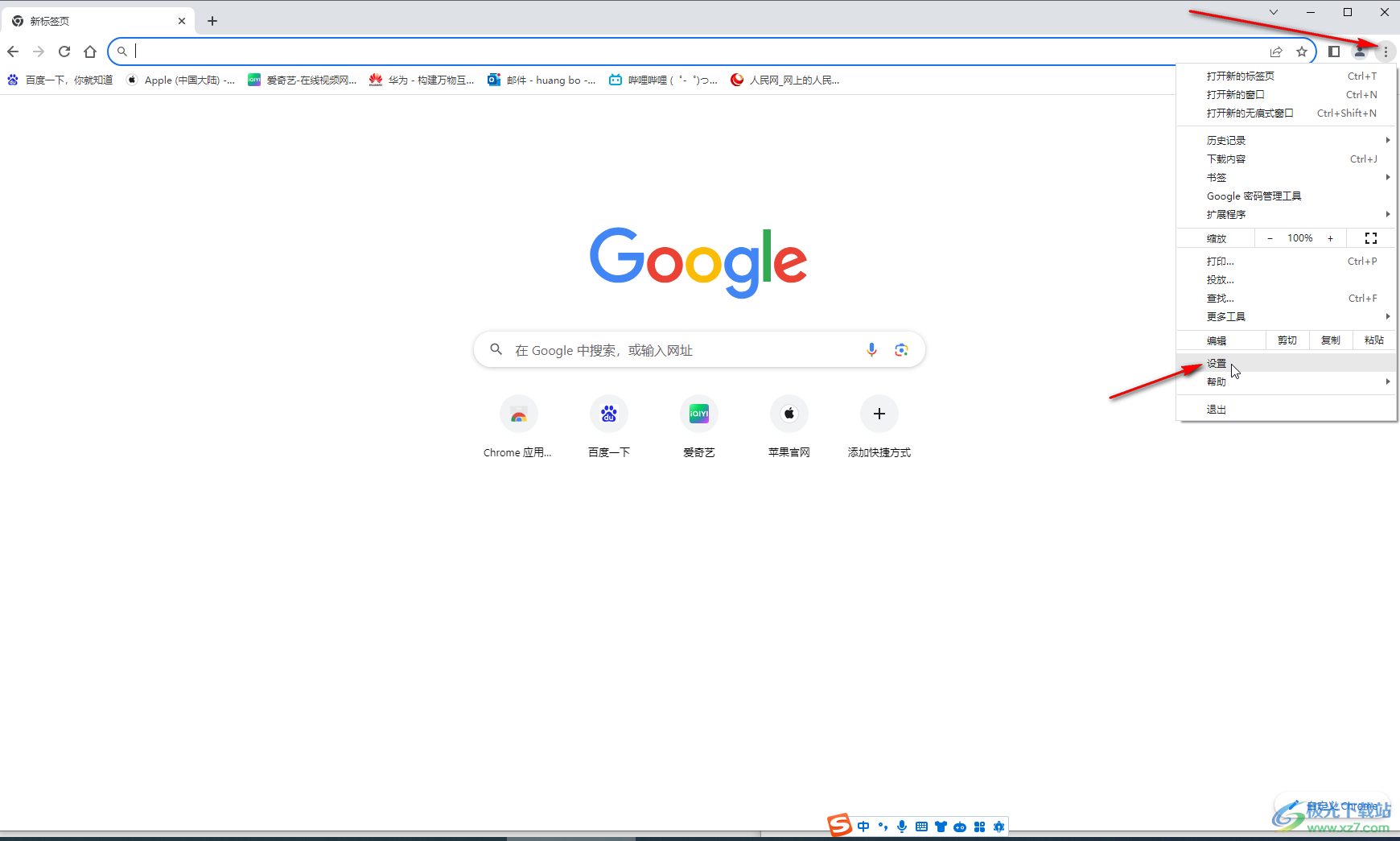This screenshot has height=841, width=1400.
Task: Start voice search with microphone icon
Action: (871, 350)
